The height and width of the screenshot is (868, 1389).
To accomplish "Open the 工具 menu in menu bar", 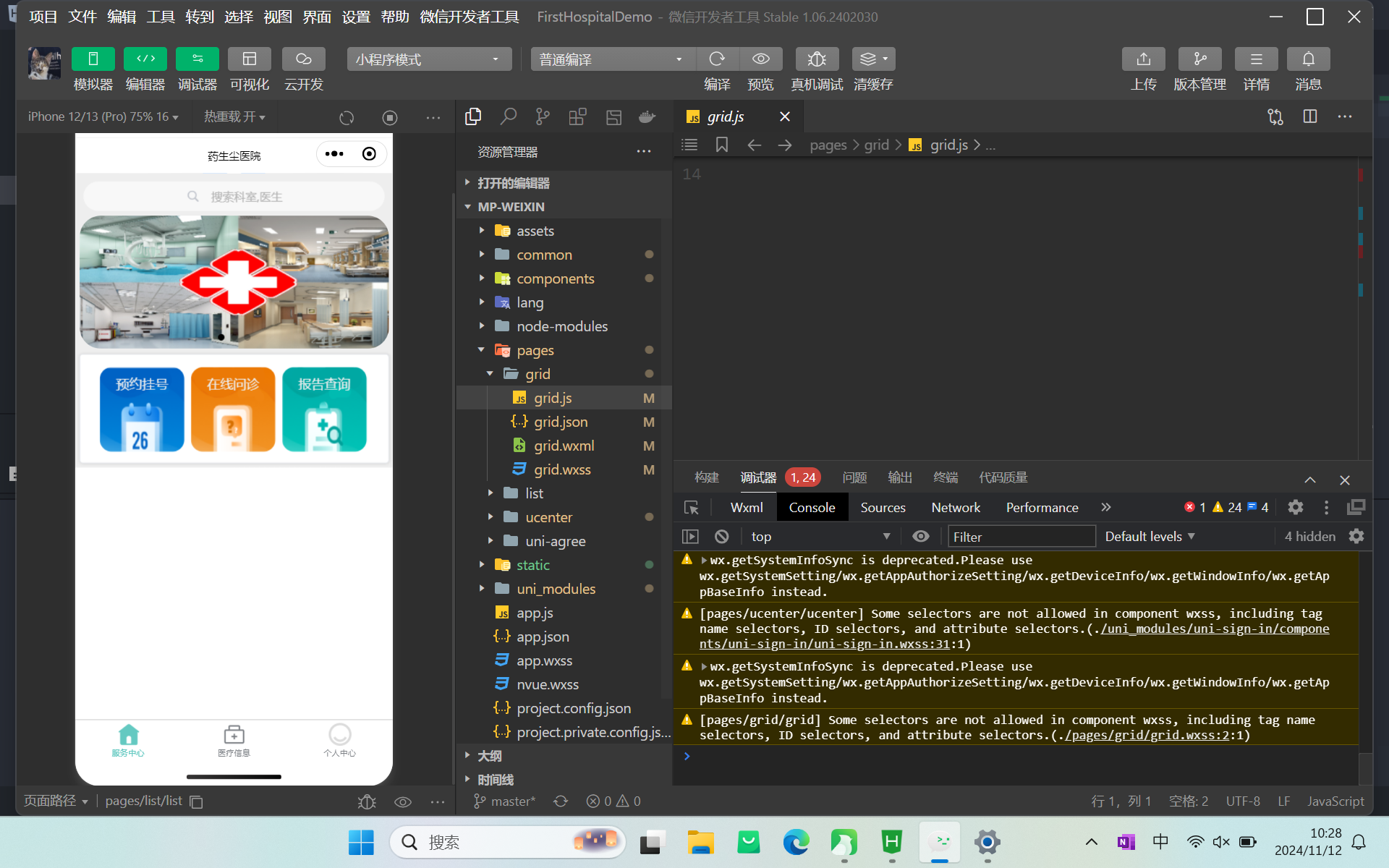I will tap(160, 17).
